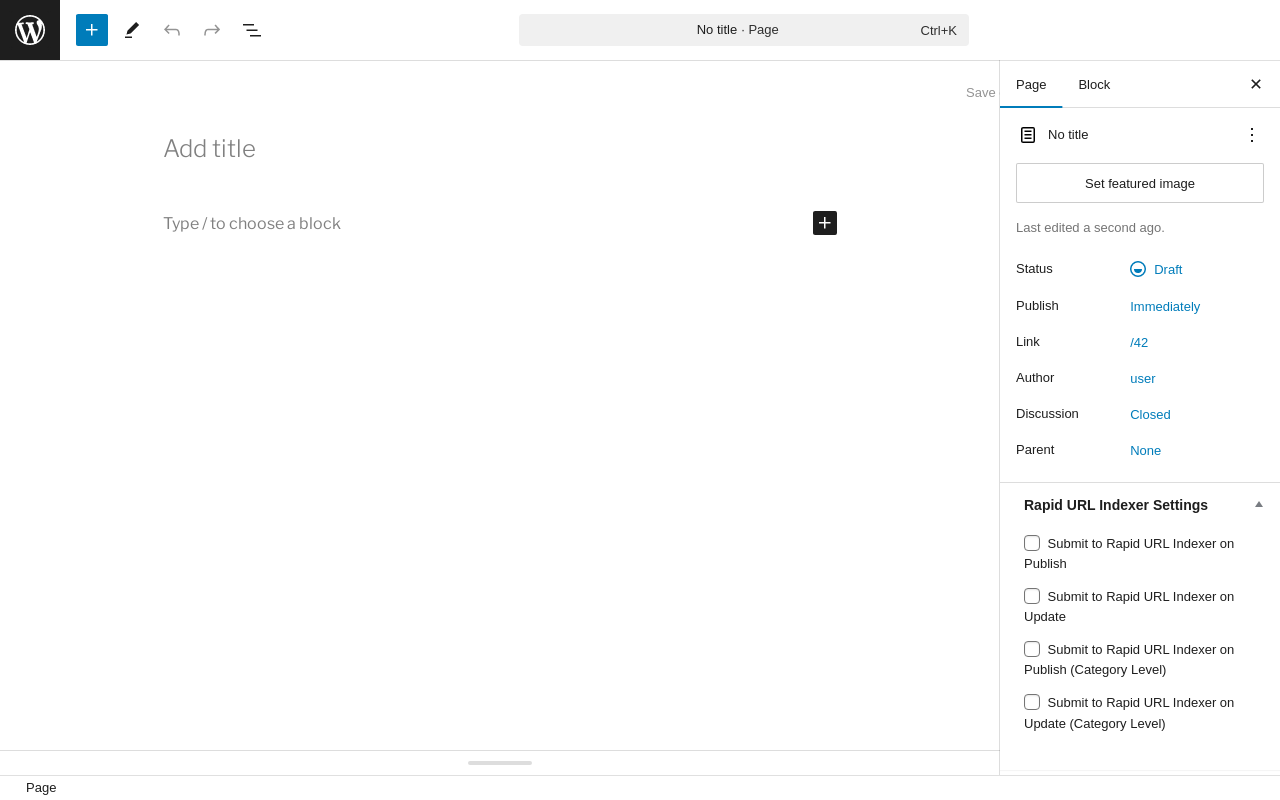Open the Discussion Closed options
This screenshot has width=1280, height=800.
[1150, 414]
